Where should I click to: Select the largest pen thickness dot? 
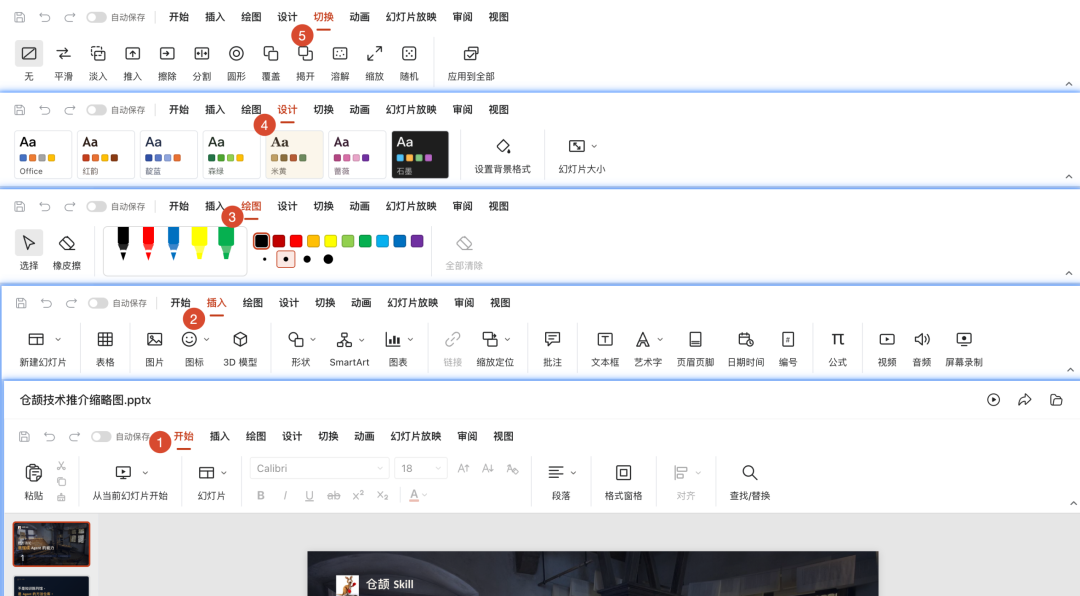click(329, 259)
